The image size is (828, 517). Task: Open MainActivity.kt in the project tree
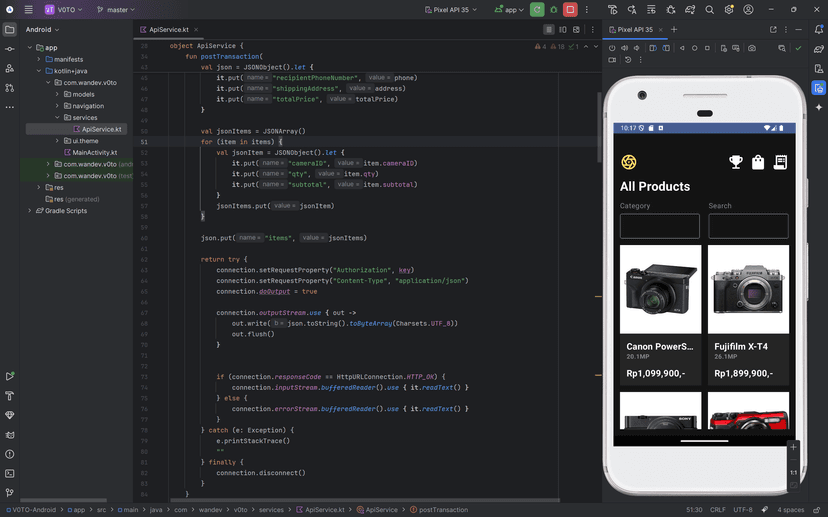pos(94,153)
